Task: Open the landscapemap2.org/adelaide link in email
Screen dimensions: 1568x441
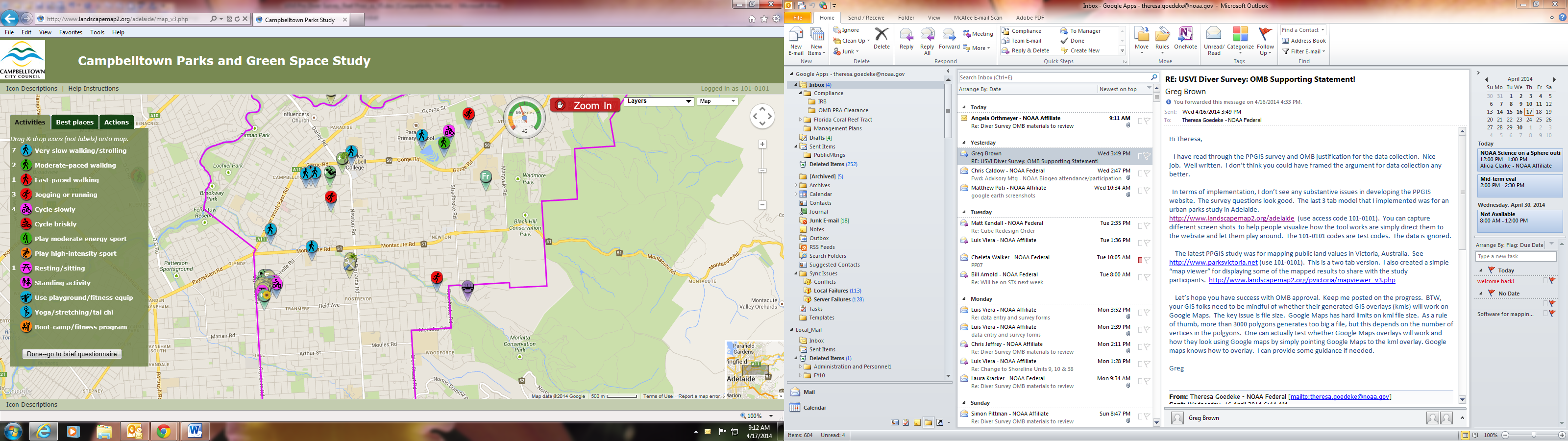Action: pyautogui.click(x=1231, y=218)
